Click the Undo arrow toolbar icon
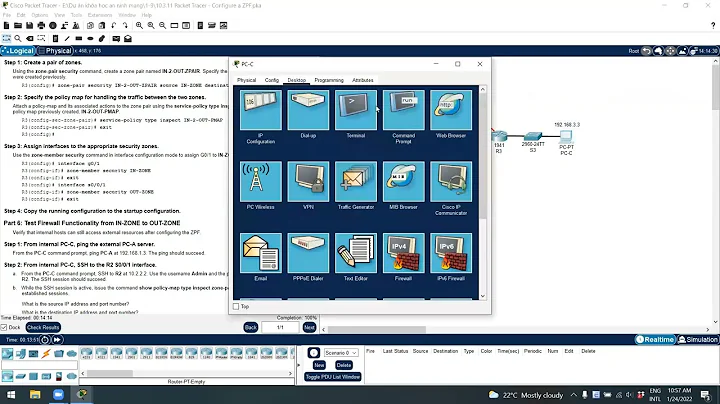Screen dimensions: 720x404 (x=113, y=26)
